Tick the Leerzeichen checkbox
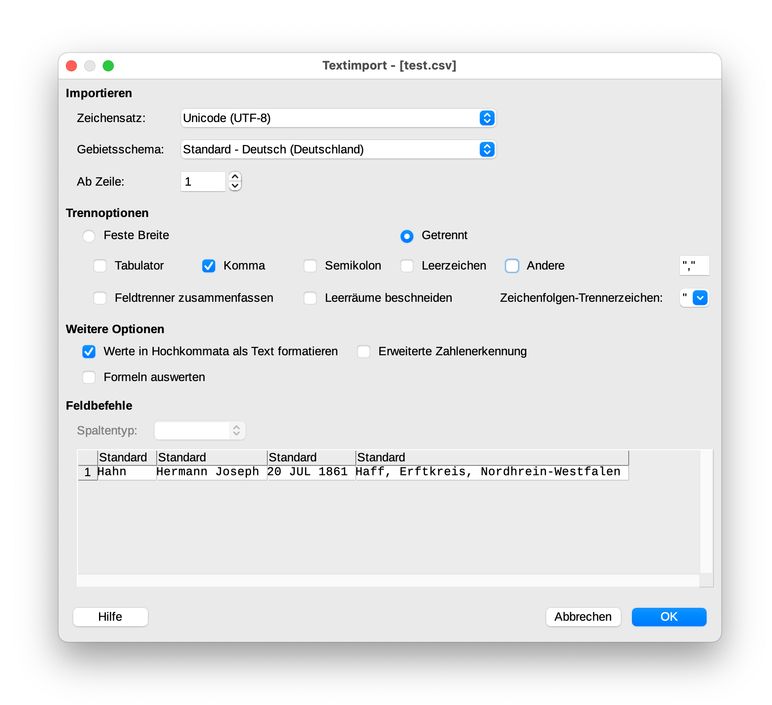 (x=407, y=266)
